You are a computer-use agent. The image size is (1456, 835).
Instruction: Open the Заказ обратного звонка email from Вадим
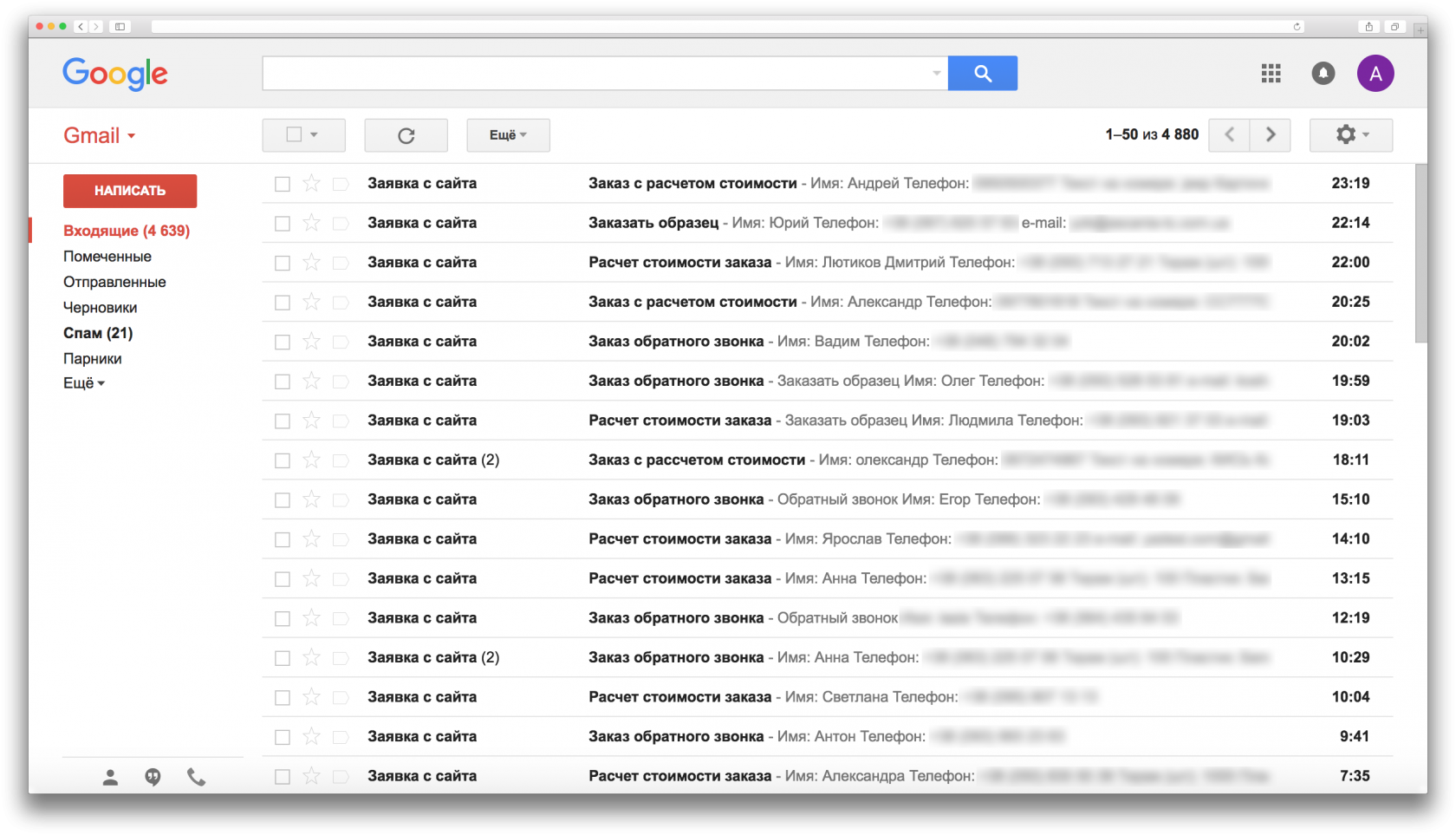click(828, 342)
